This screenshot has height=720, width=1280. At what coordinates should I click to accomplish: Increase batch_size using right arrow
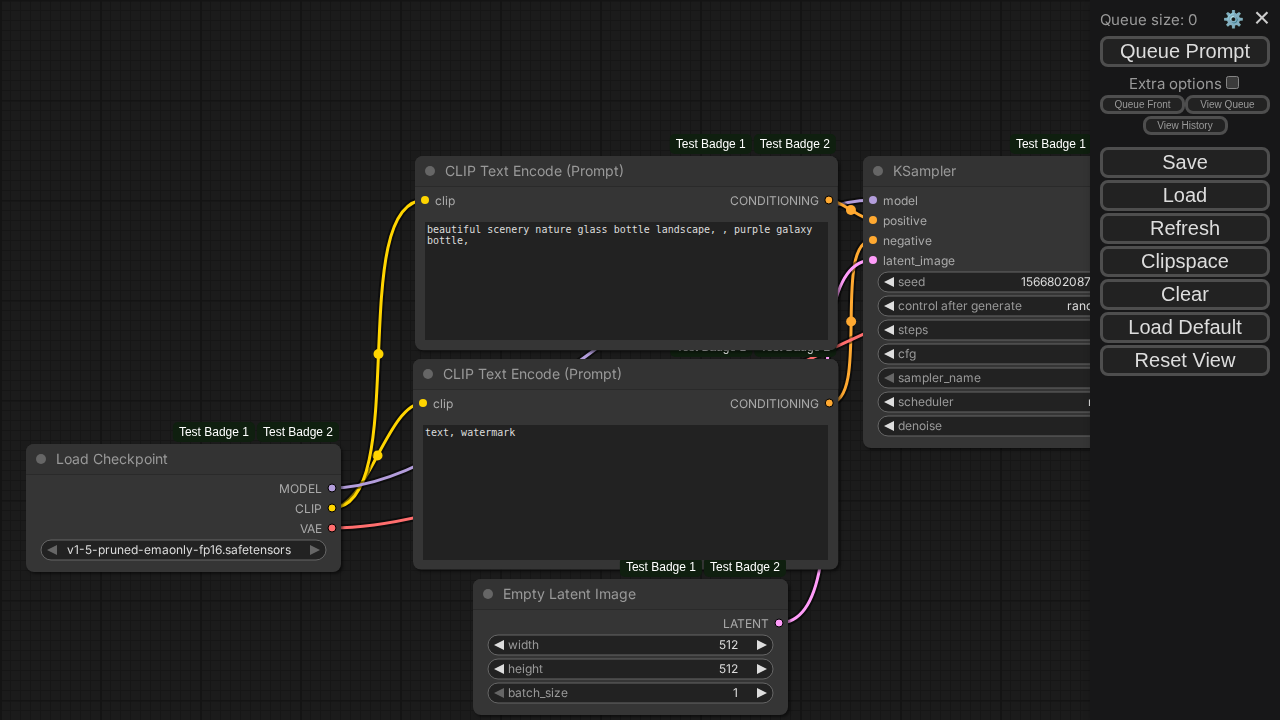pyautogui.click(x=761, y=693)
